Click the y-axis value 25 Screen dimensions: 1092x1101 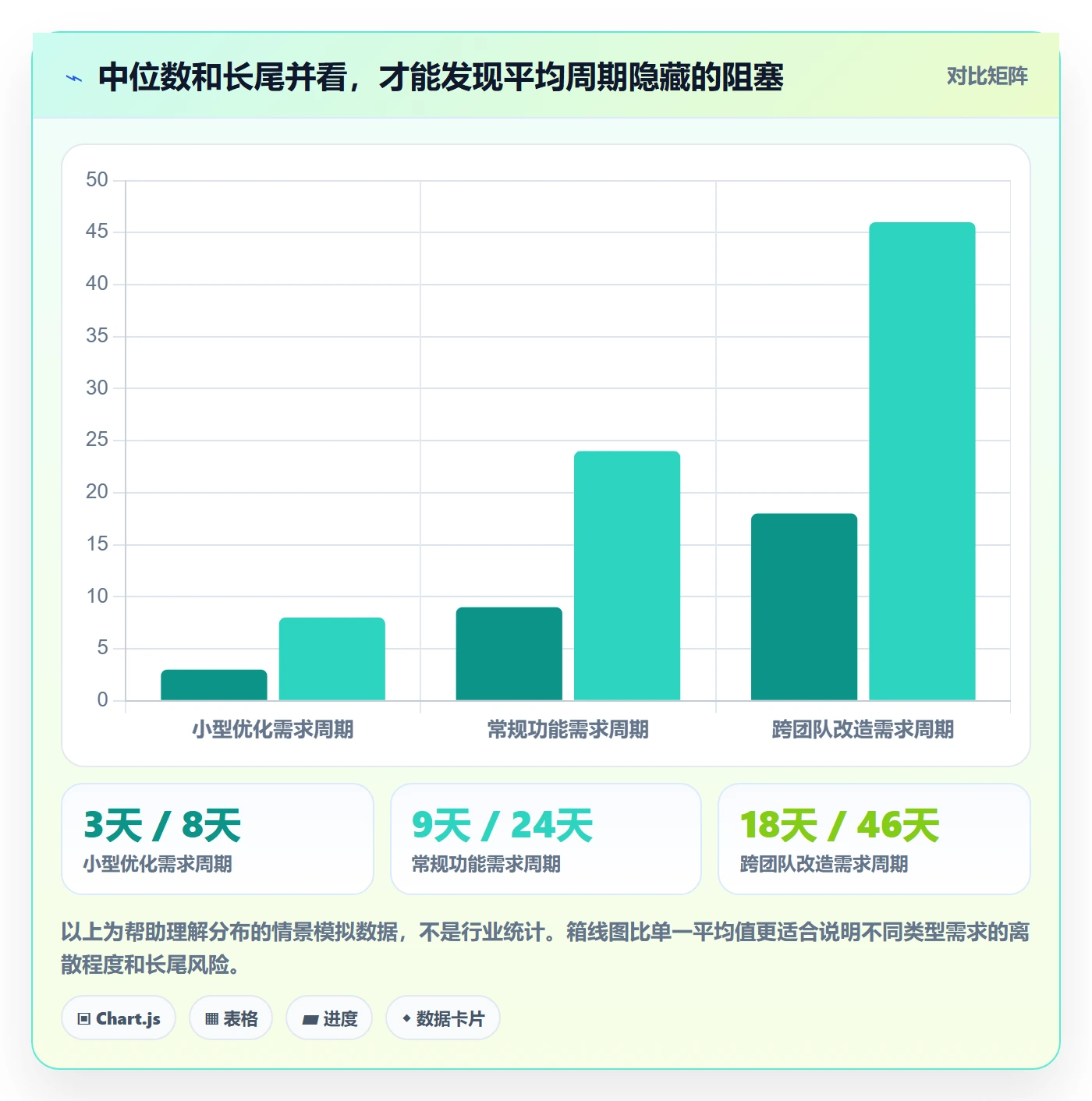pos(97,440)
